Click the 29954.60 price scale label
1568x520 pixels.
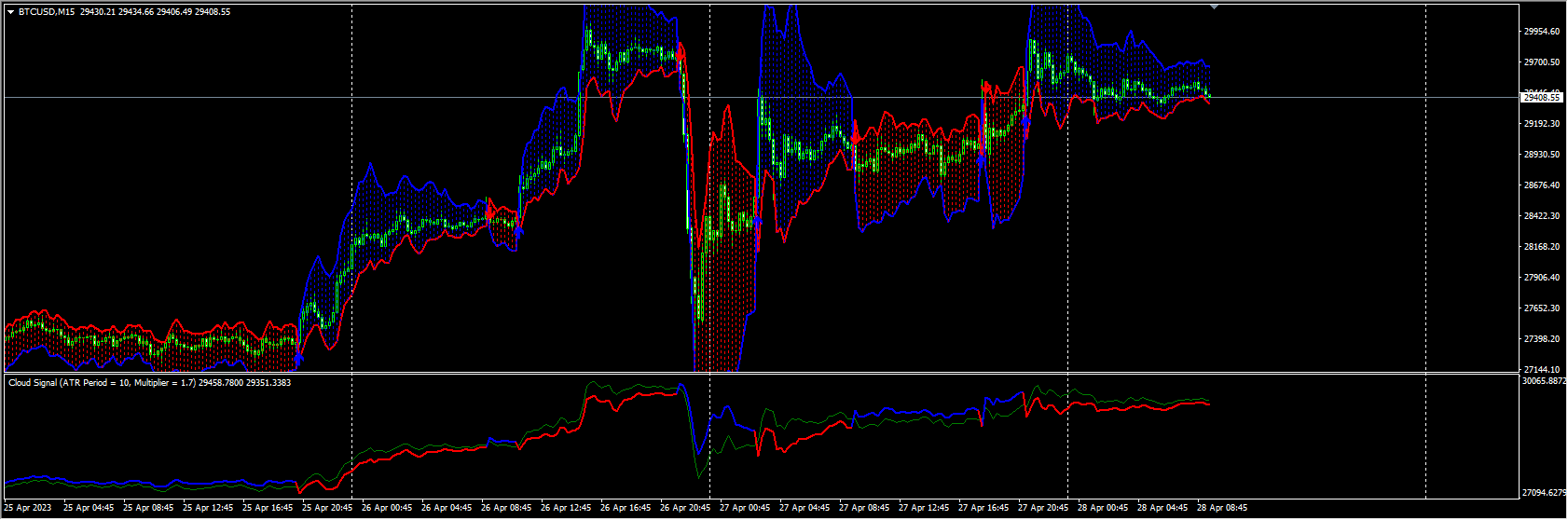[1541, 32]
